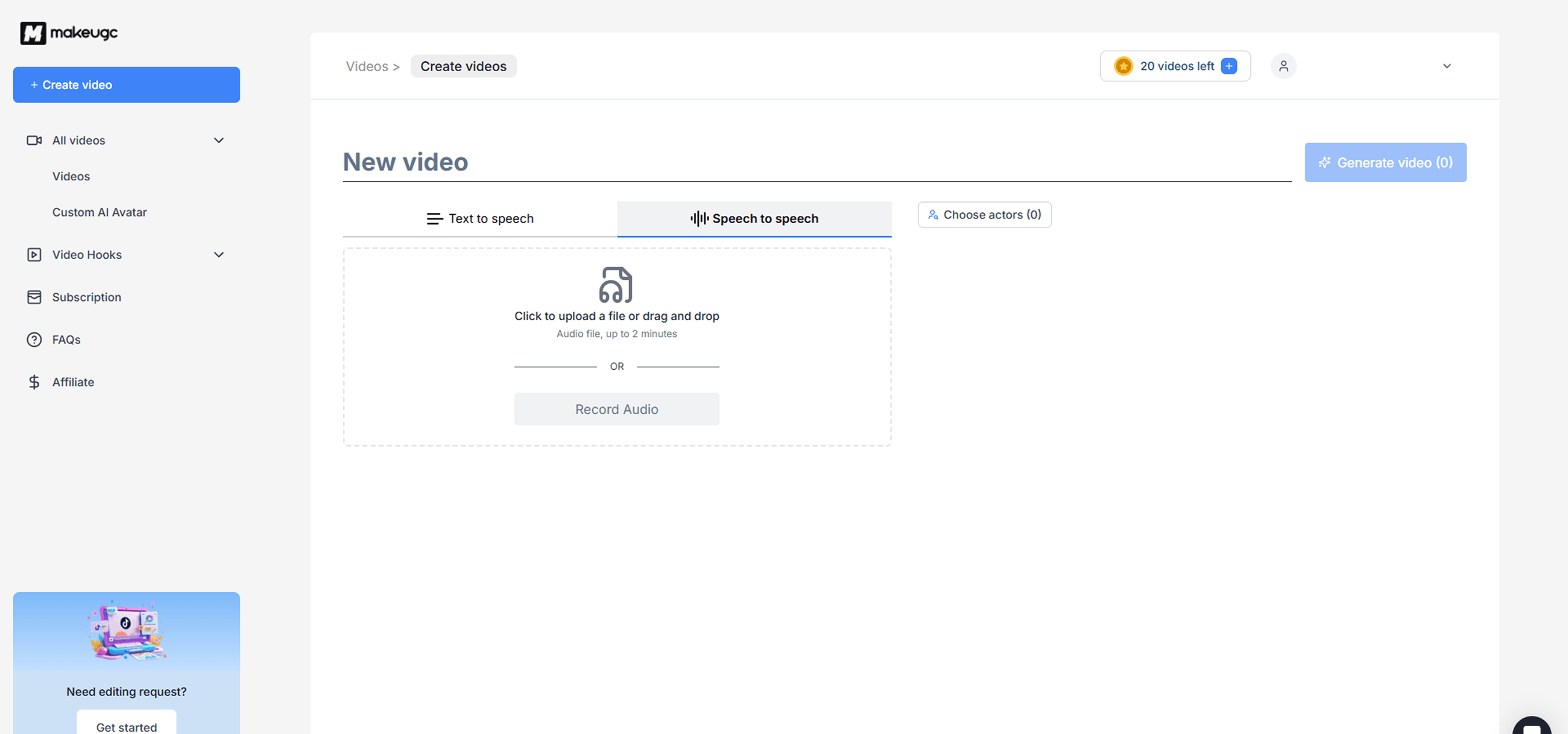Switch to the Text to speech tab

tap(479, 218)
